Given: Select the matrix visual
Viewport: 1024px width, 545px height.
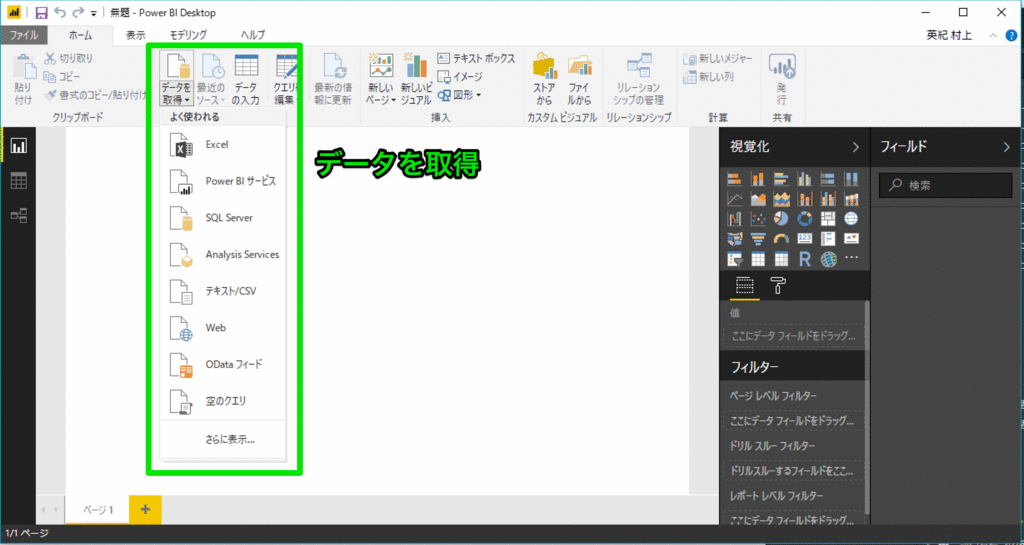Looking at the screenshot, I should [781, 259].
